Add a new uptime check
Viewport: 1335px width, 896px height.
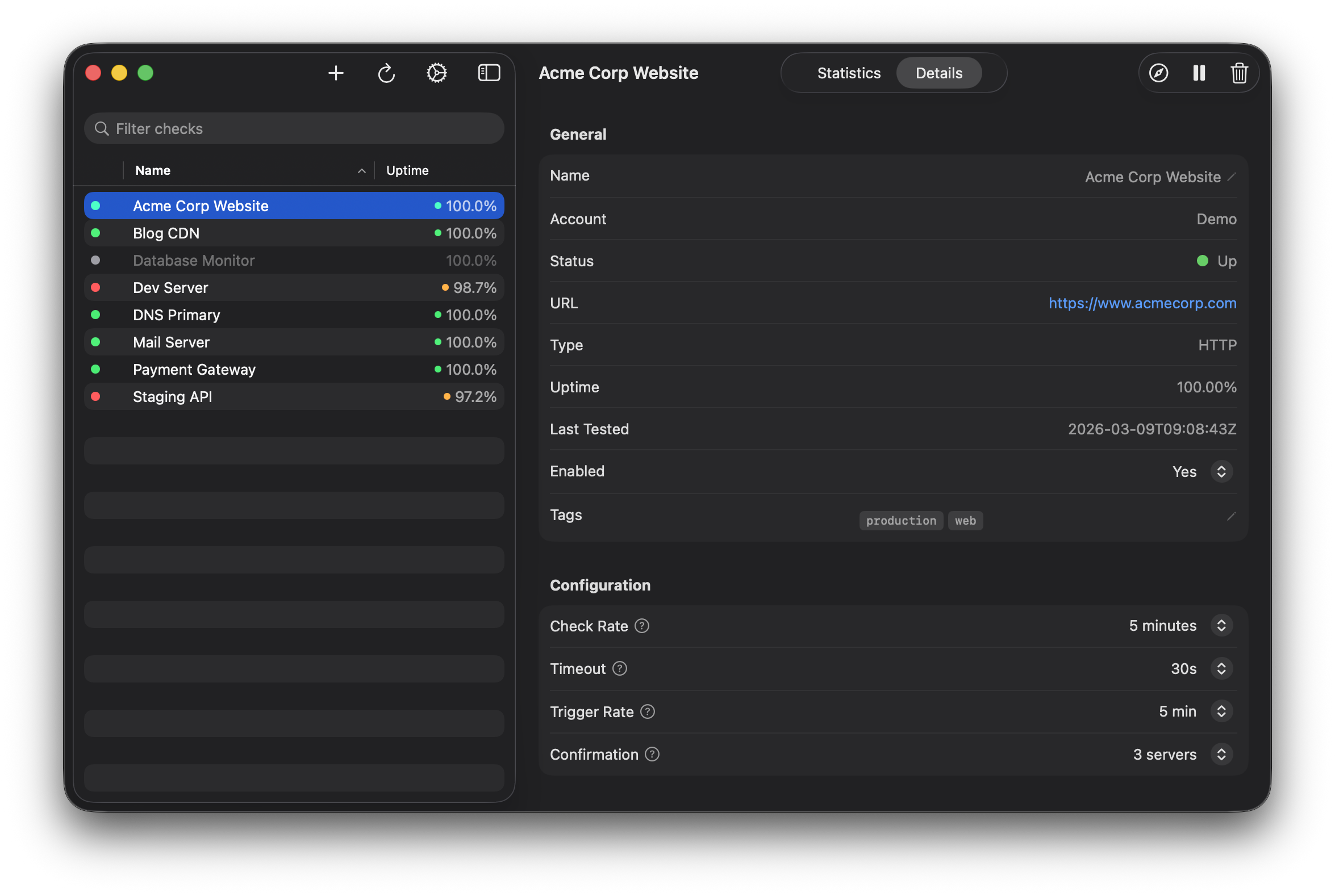(336, 73)
